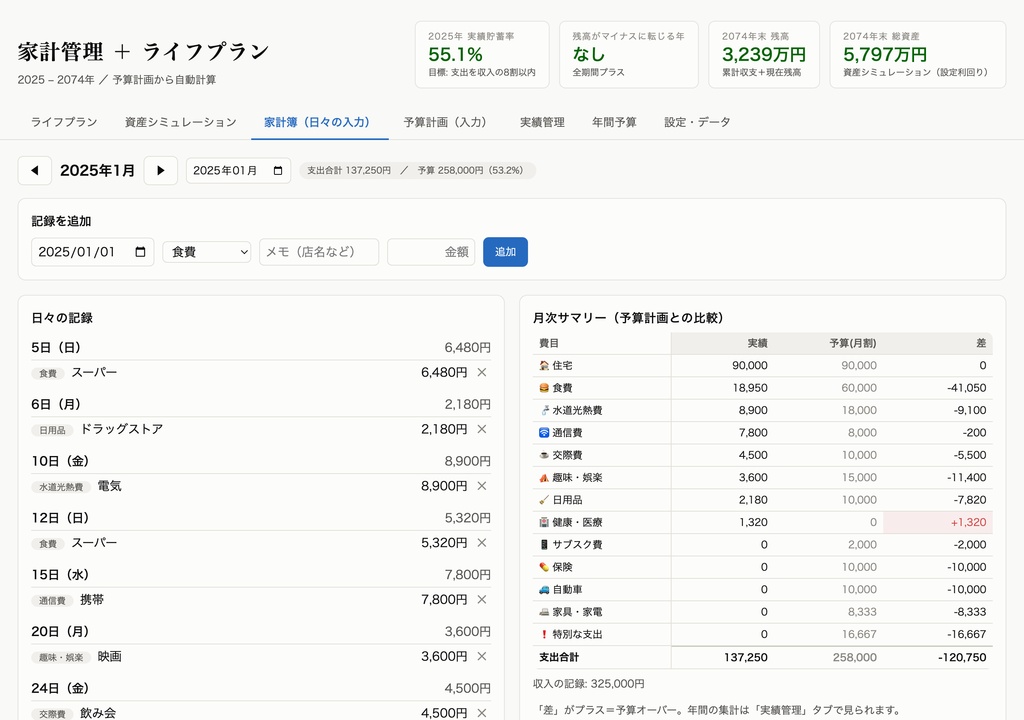1024x720 pixels.
Task: Click the 支出合計 total -120,750 cell
Action: (x=938, y=657)
